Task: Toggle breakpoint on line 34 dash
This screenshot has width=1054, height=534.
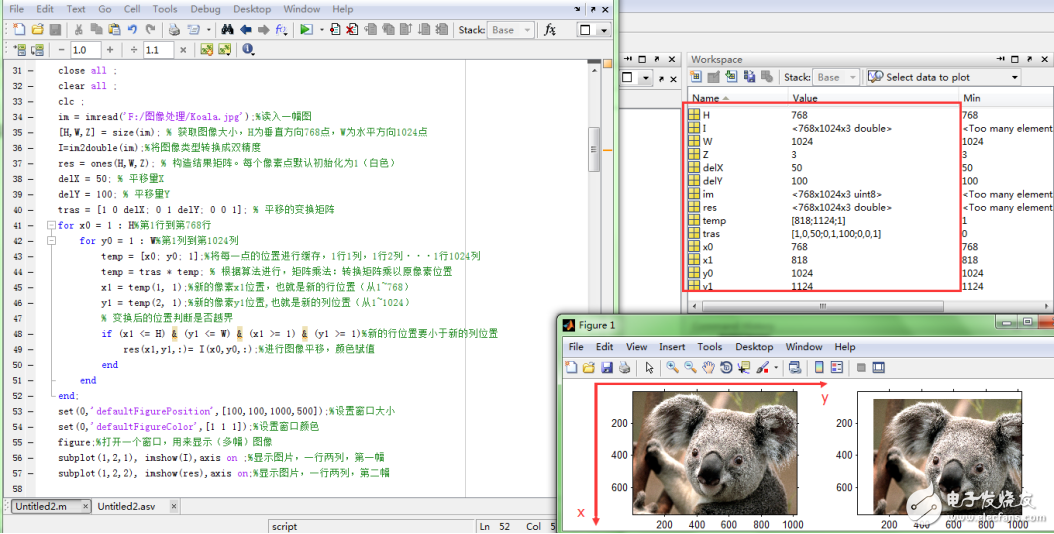Action: (x=43, y=117)
